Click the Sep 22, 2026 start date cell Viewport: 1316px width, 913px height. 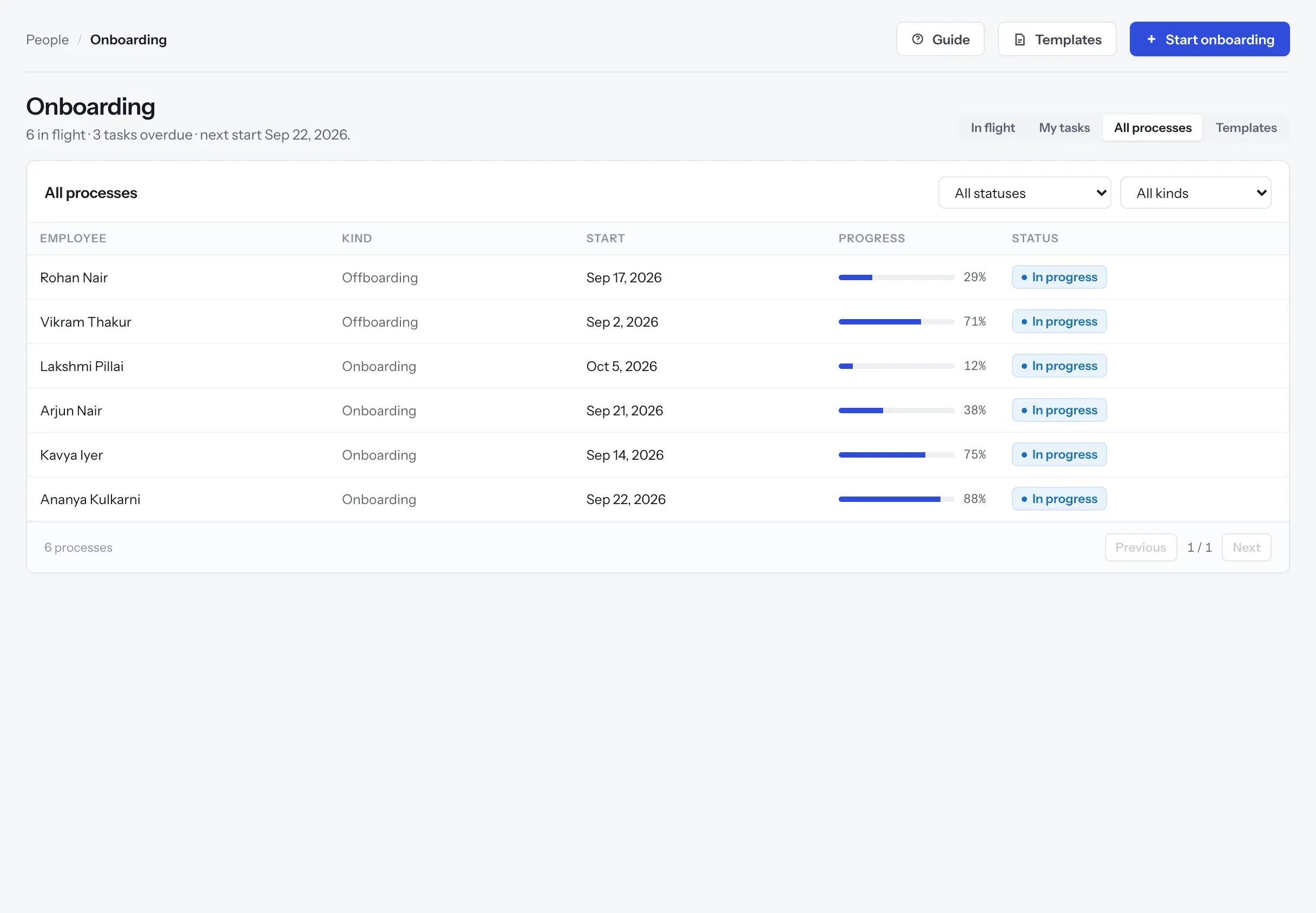point(626,499)
